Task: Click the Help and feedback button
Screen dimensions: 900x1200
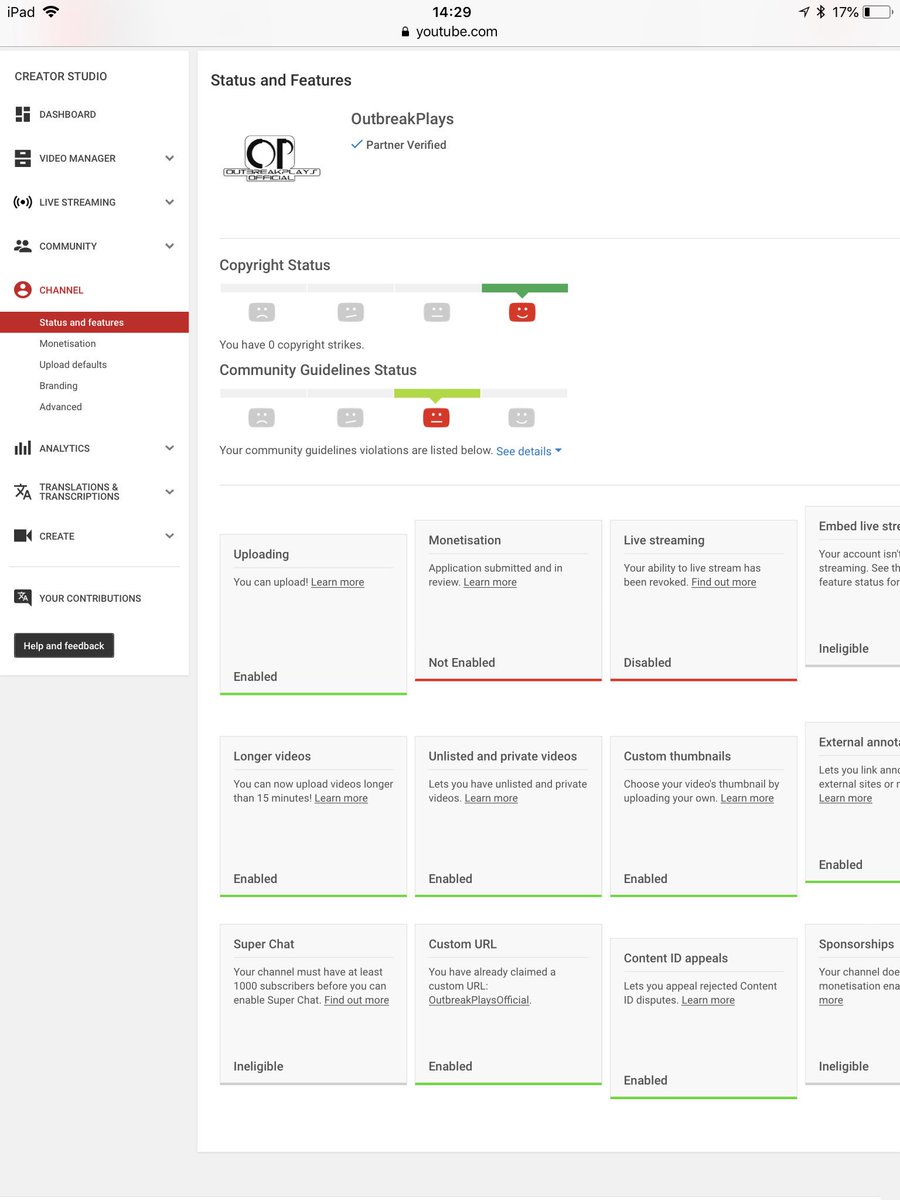Action: pos(64,646)
